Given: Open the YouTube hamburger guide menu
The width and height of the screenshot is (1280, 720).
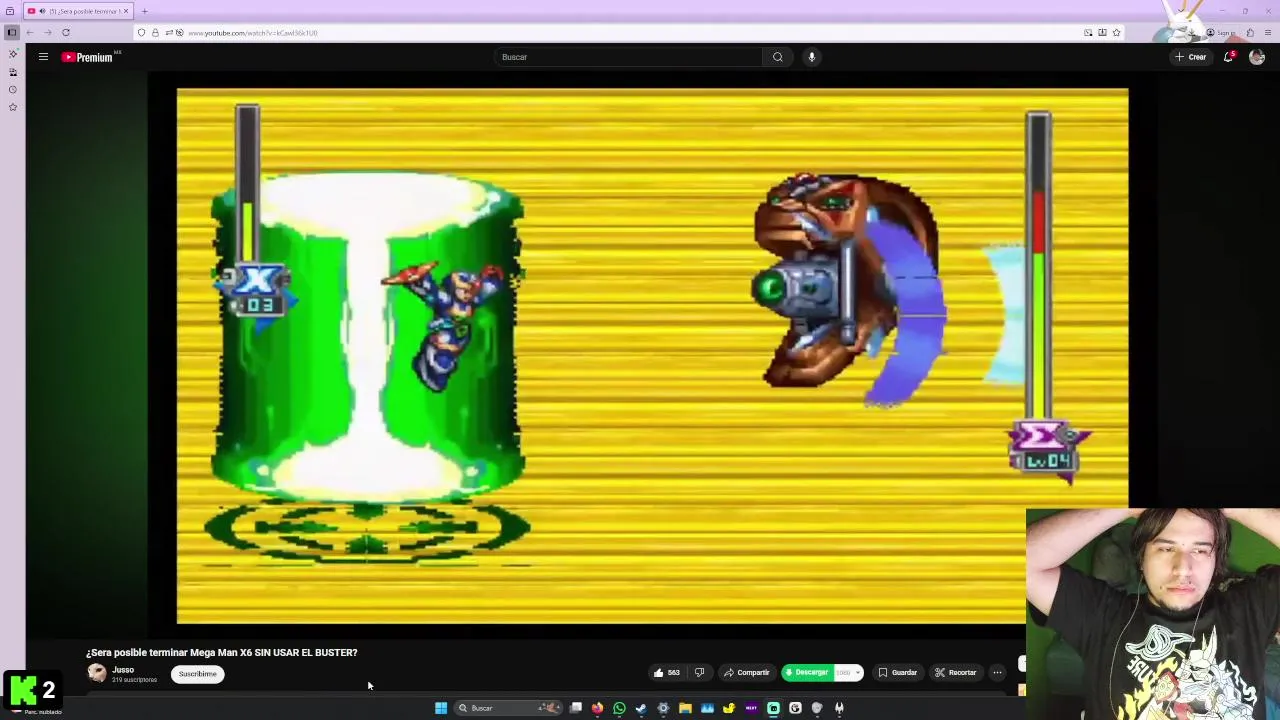Looking at the screenshot, I should point(43,57).
